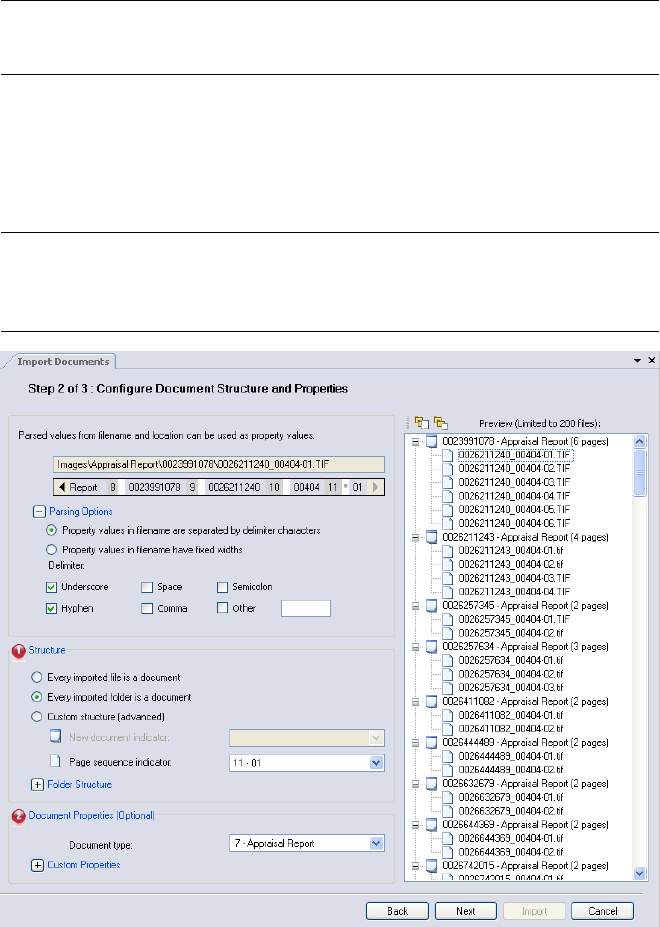Open the Page sequence indicator dropdown
Screen dimensions: 660x927
point(376,763)
